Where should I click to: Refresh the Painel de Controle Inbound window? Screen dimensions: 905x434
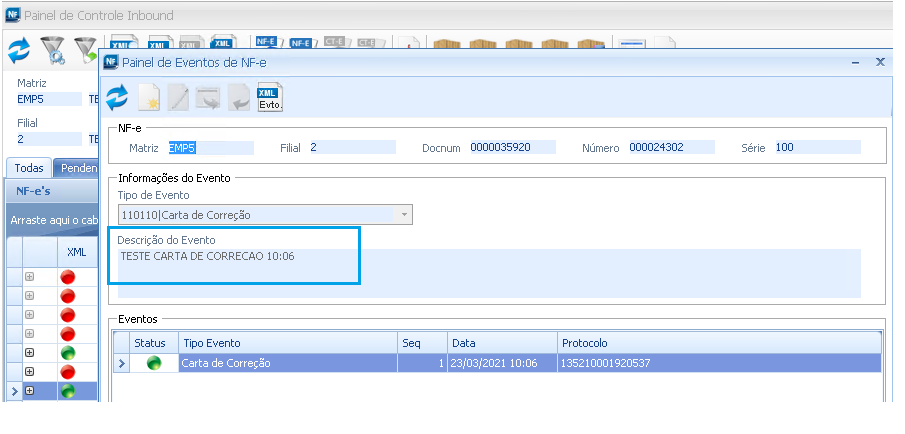19,51
